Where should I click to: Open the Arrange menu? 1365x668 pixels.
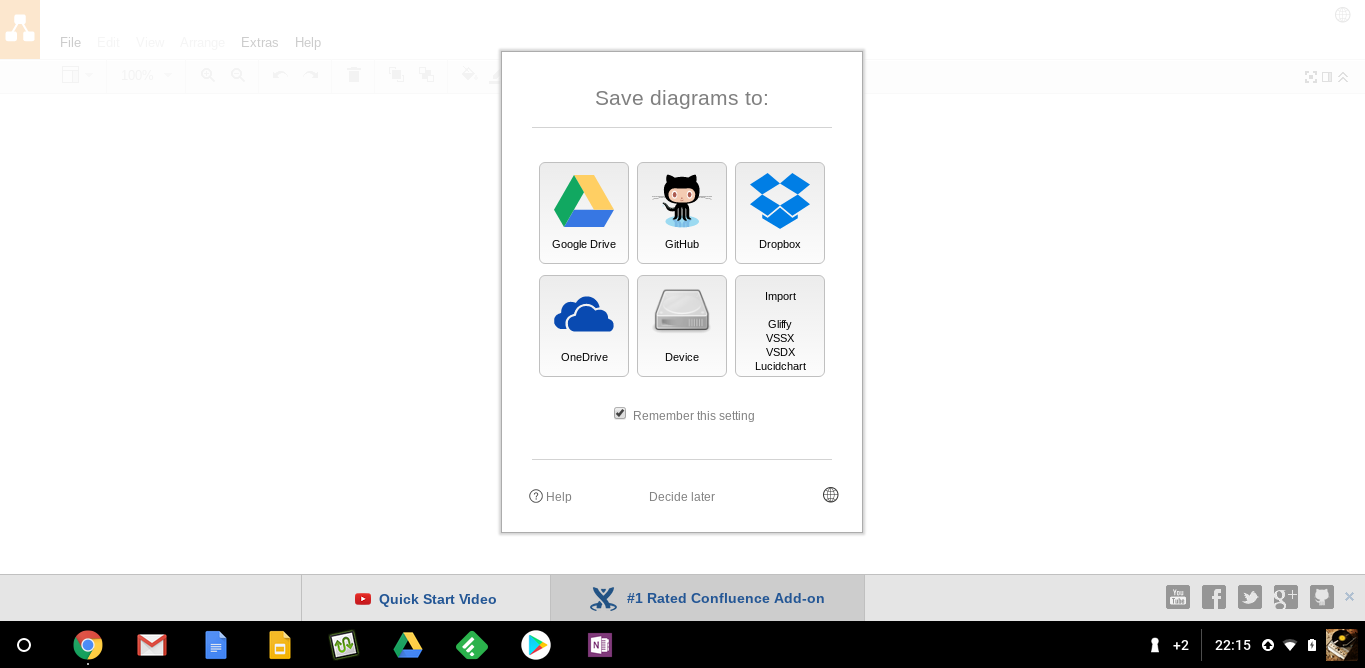click(202, 42)
